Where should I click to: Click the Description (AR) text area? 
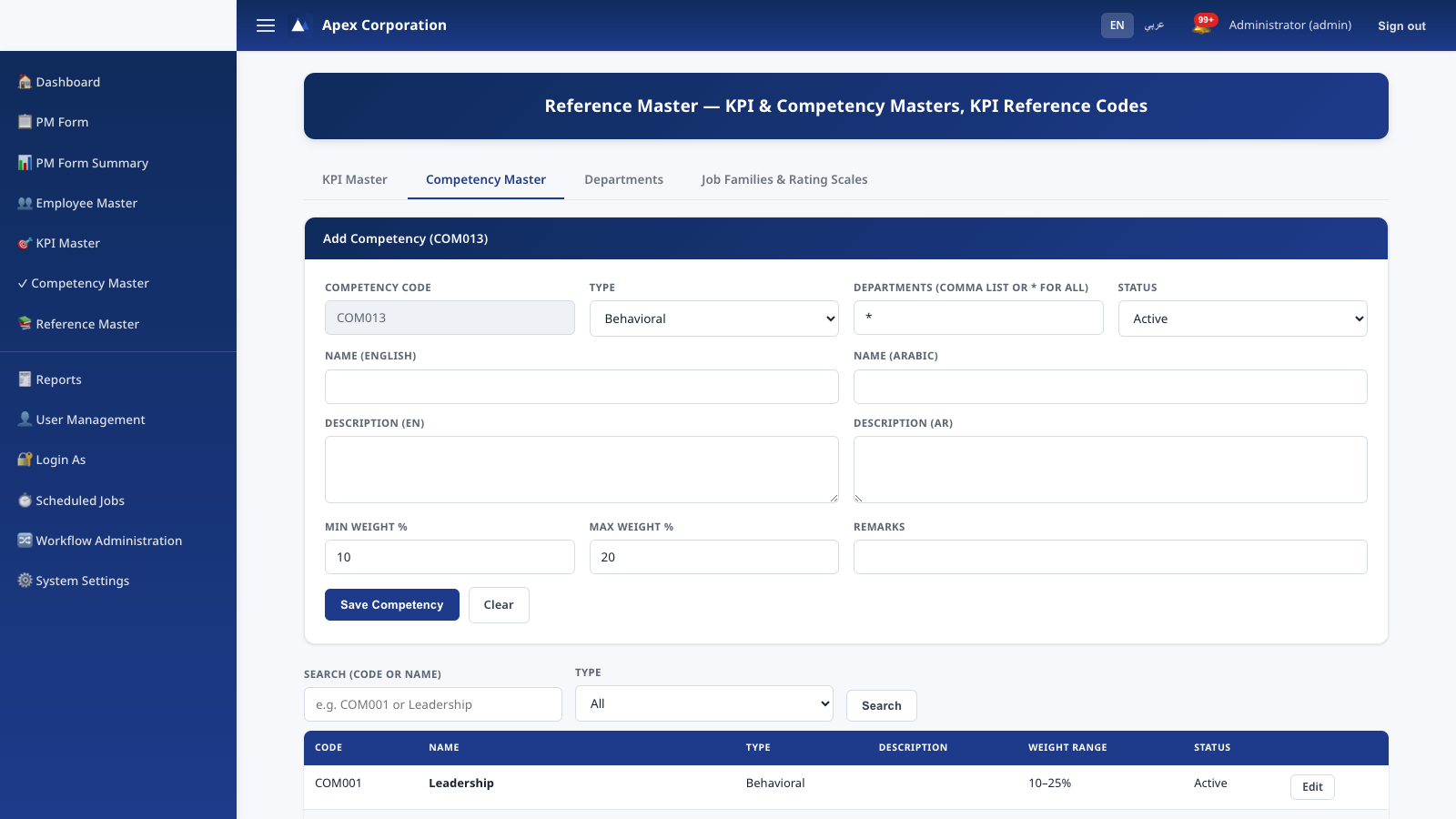coord(1110,470)
